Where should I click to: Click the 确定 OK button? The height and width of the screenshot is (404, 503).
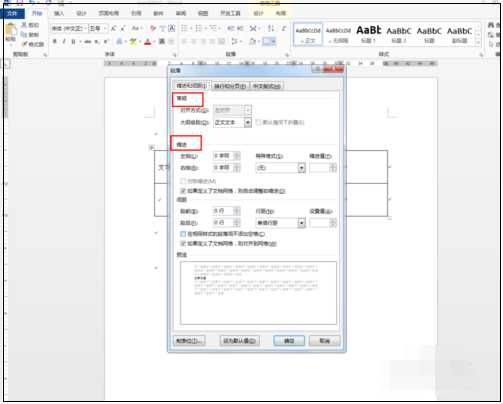pos(289,341)
